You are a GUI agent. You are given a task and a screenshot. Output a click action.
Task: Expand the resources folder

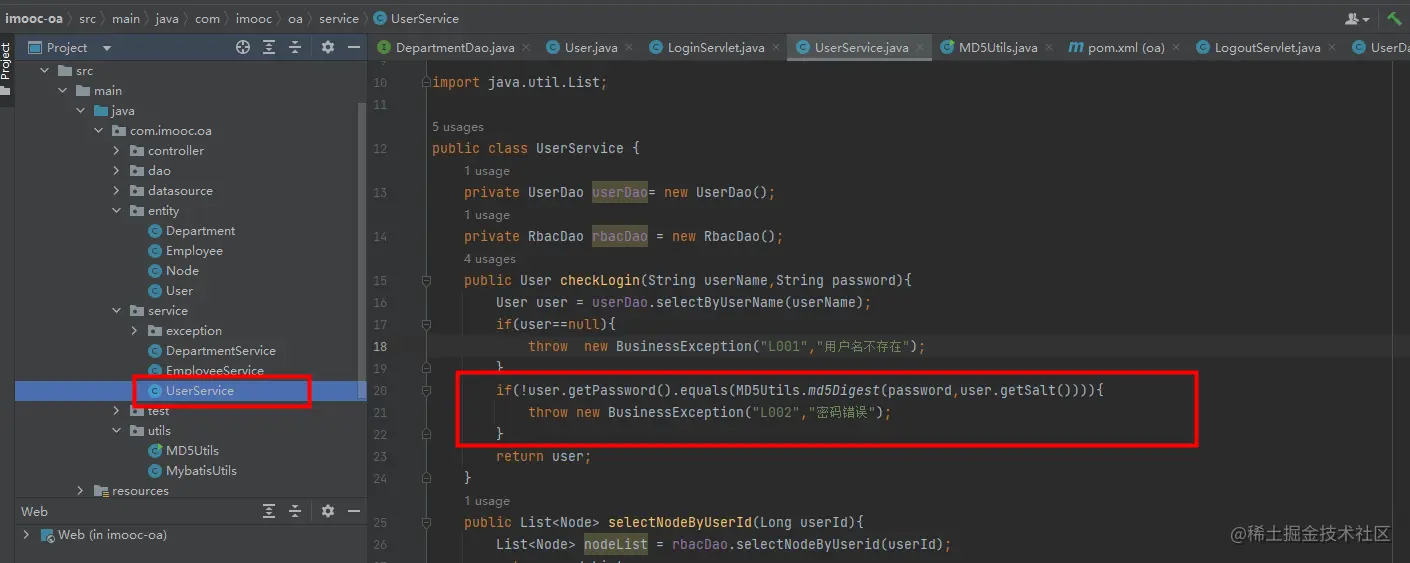81,491
